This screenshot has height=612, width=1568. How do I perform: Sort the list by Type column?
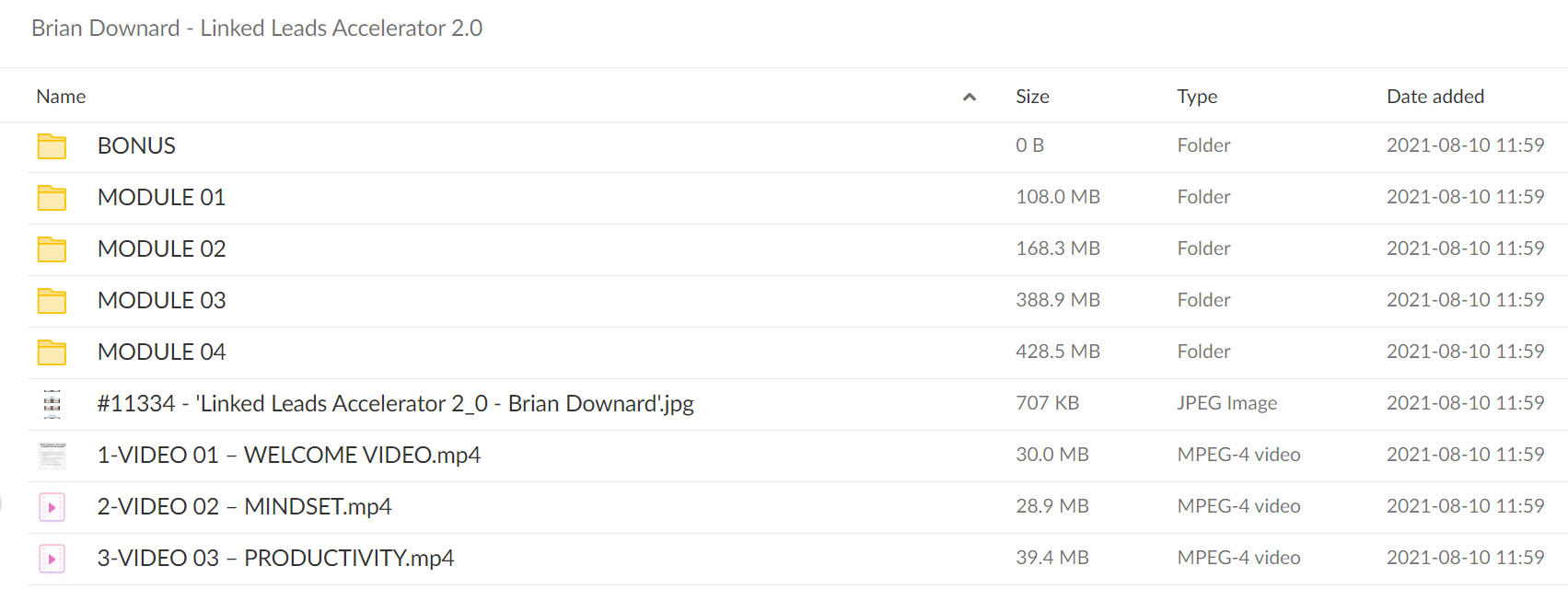point(1197,97)
